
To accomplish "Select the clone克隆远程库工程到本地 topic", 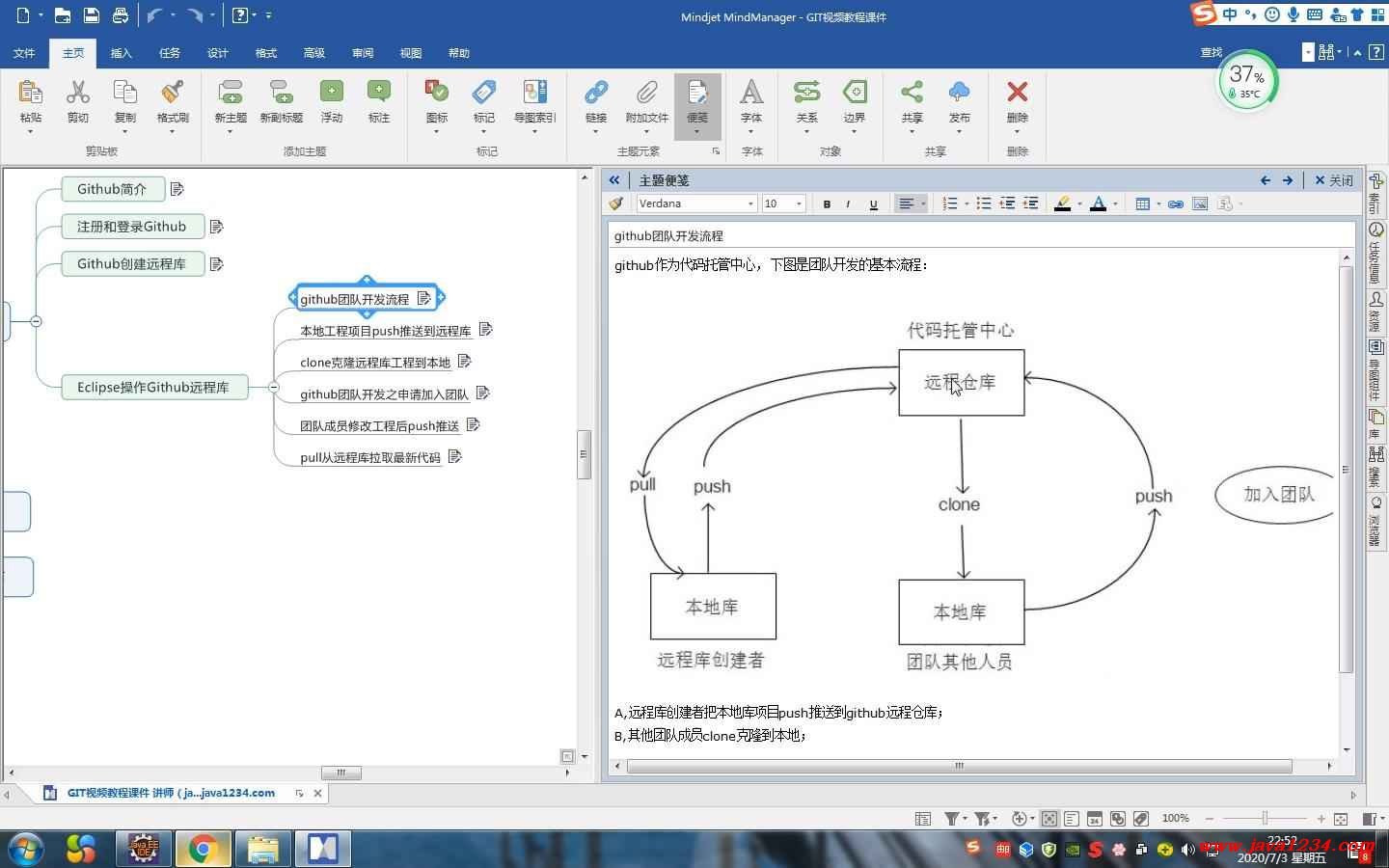I will coord(375,363).
